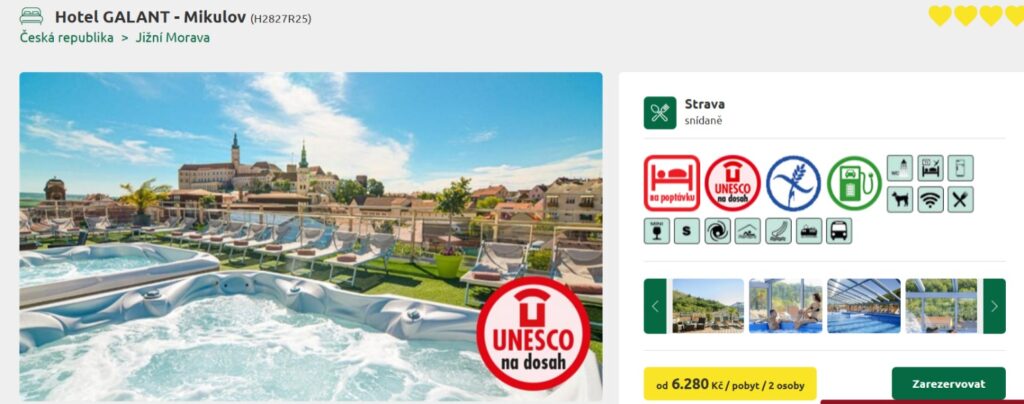Show previous gallery thumbnails with left arrow
This screenshot has height=404, width=1024.
click(655, 306)
